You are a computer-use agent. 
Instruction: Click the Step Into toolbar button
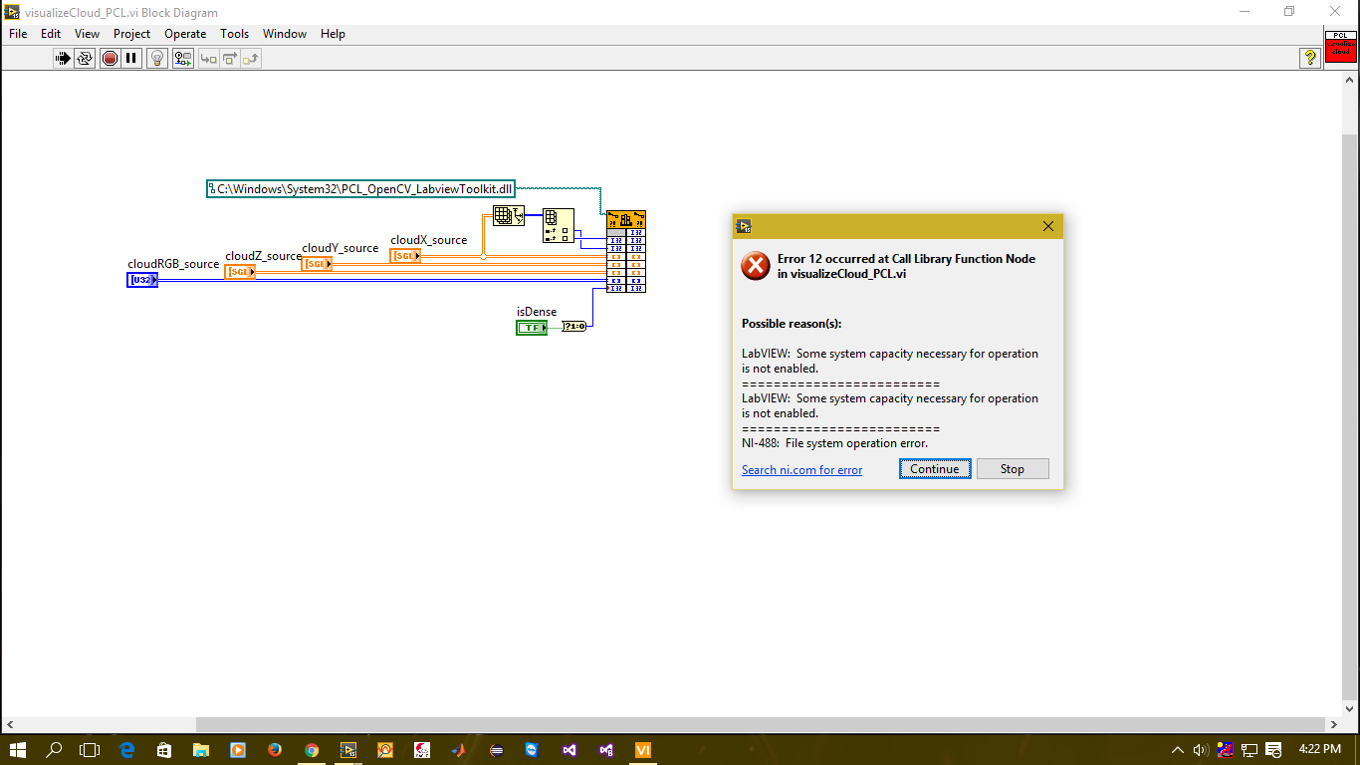208,59
